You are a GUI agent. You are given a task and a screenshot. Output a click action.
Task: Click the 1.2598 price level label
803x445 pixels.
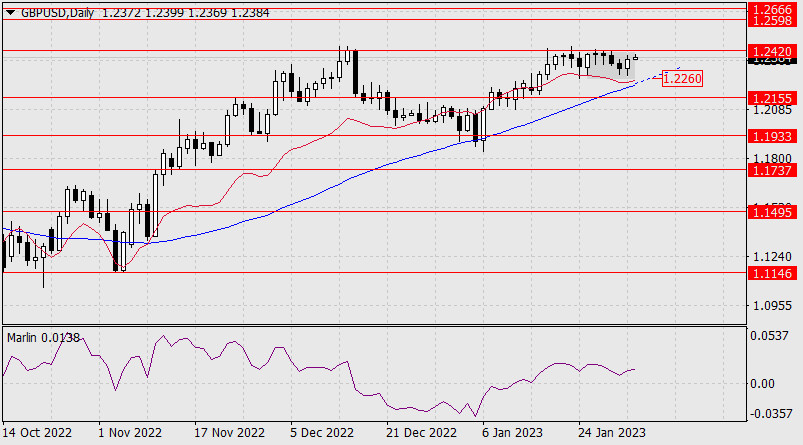pyautogui.click(x=772, y=20)
